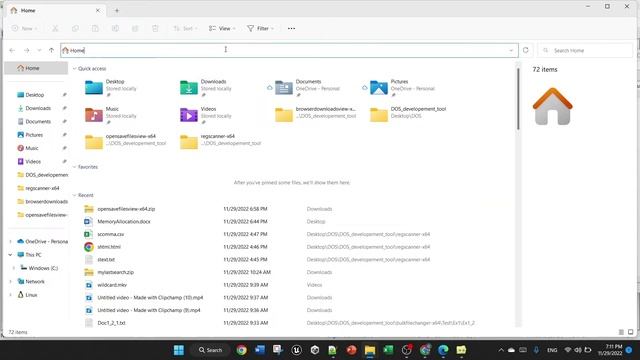The height and width of the screenshot is (360, 640).
Task: Show hidden system tray icons
Action: [501, 350]
